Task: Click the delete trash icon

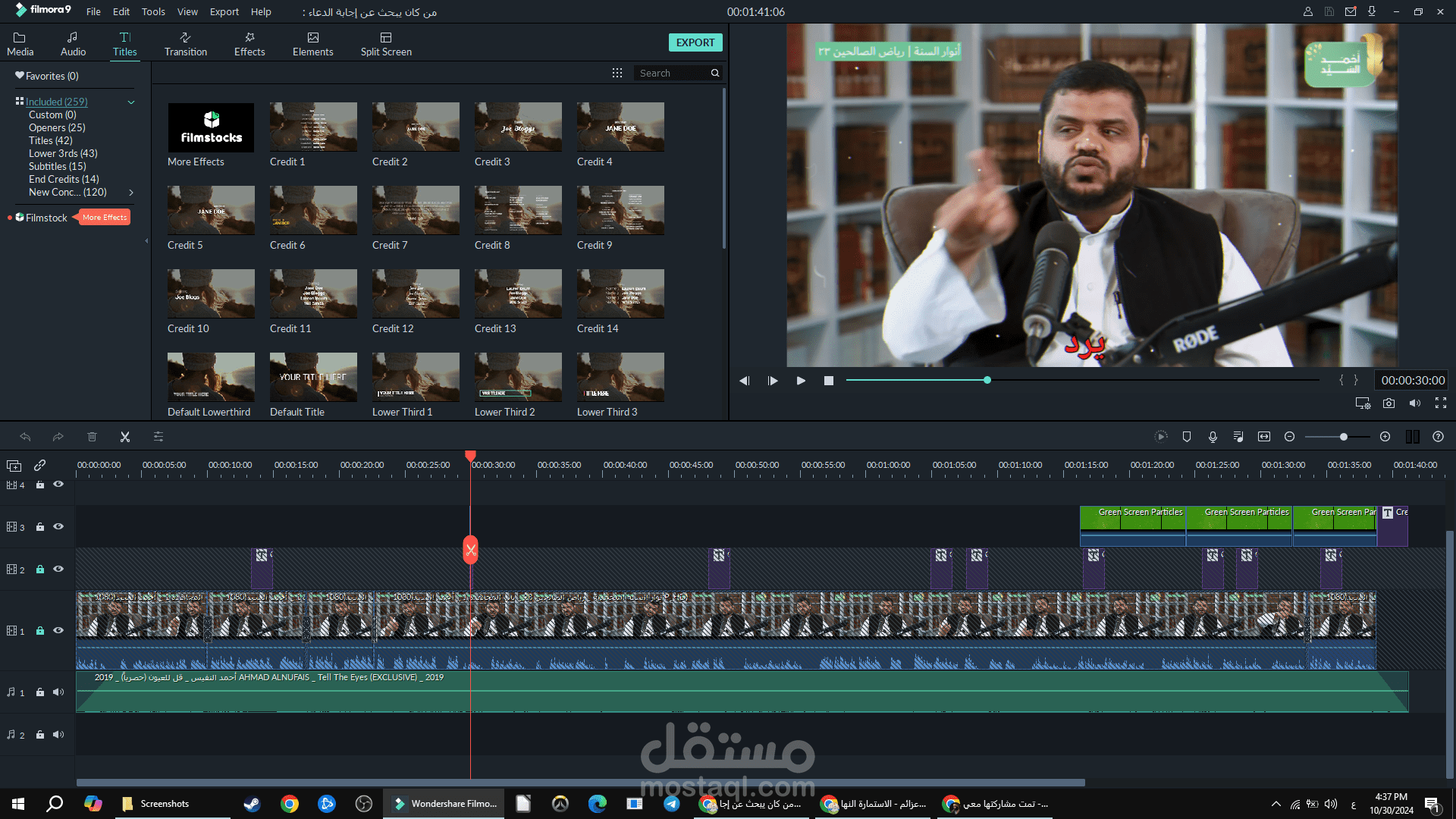Action: point(92,437)
